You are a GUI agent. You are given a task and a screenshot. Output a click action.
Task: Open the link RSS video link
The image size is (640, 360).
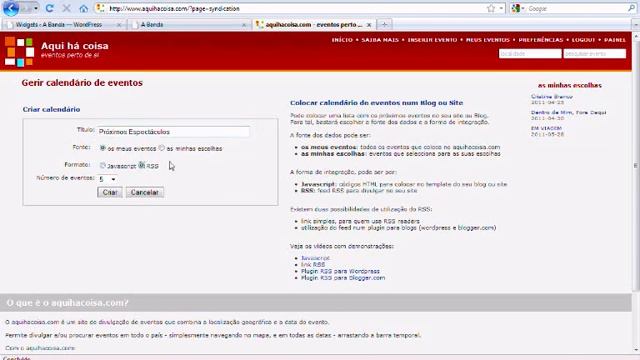[313, 264]
